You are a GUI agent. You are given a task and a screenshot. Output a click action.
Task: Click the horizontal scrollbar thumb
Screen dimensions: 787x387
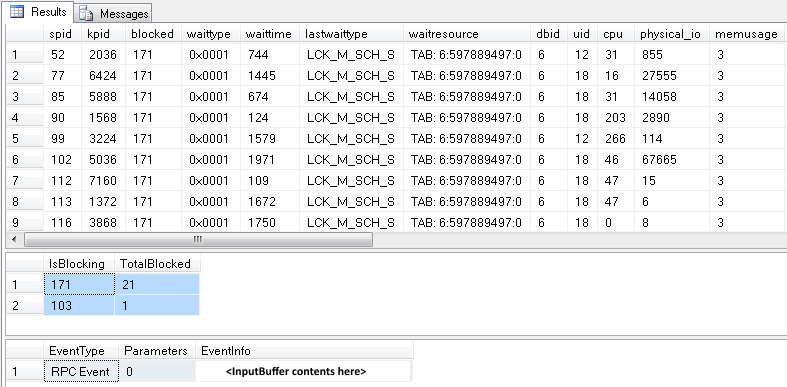pos(198,239)
